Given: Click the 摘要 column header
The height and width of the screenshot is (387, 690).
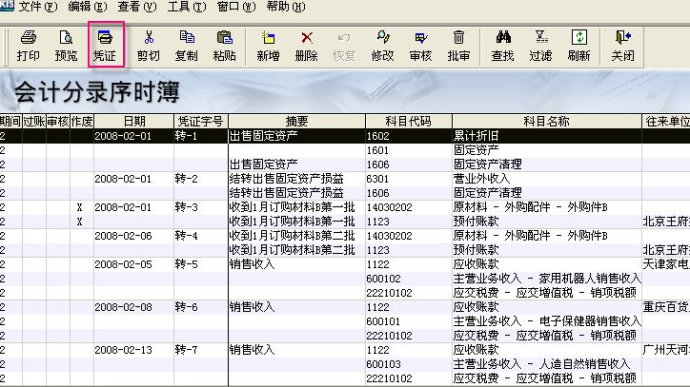Looking at the screenshot, I should click(297, 122).
